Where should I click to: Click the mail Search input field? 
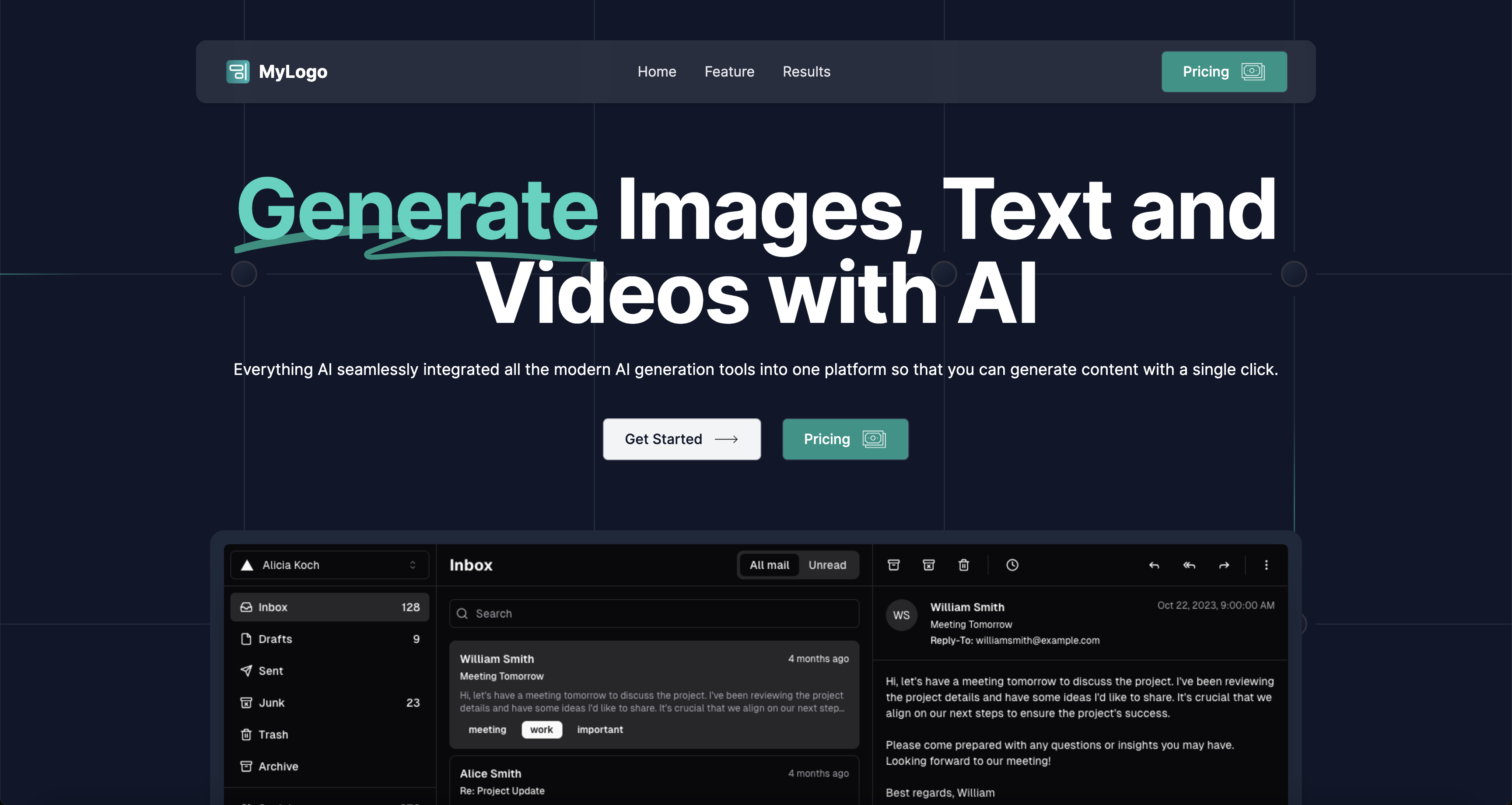tap(654, 613)
